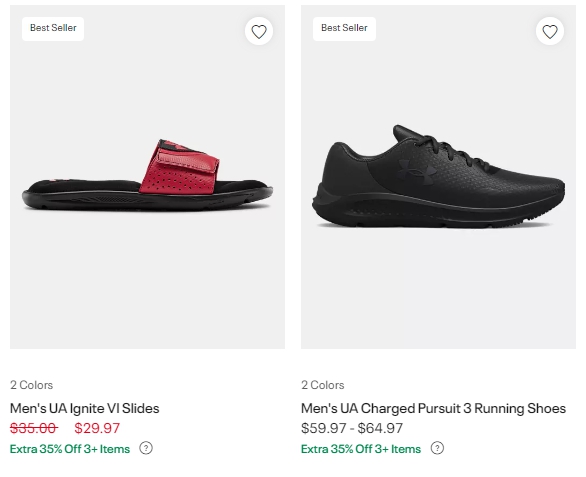Click 2 Colors label under the running shoes
This screenshot has height=477, width=586.
(323, 385)
